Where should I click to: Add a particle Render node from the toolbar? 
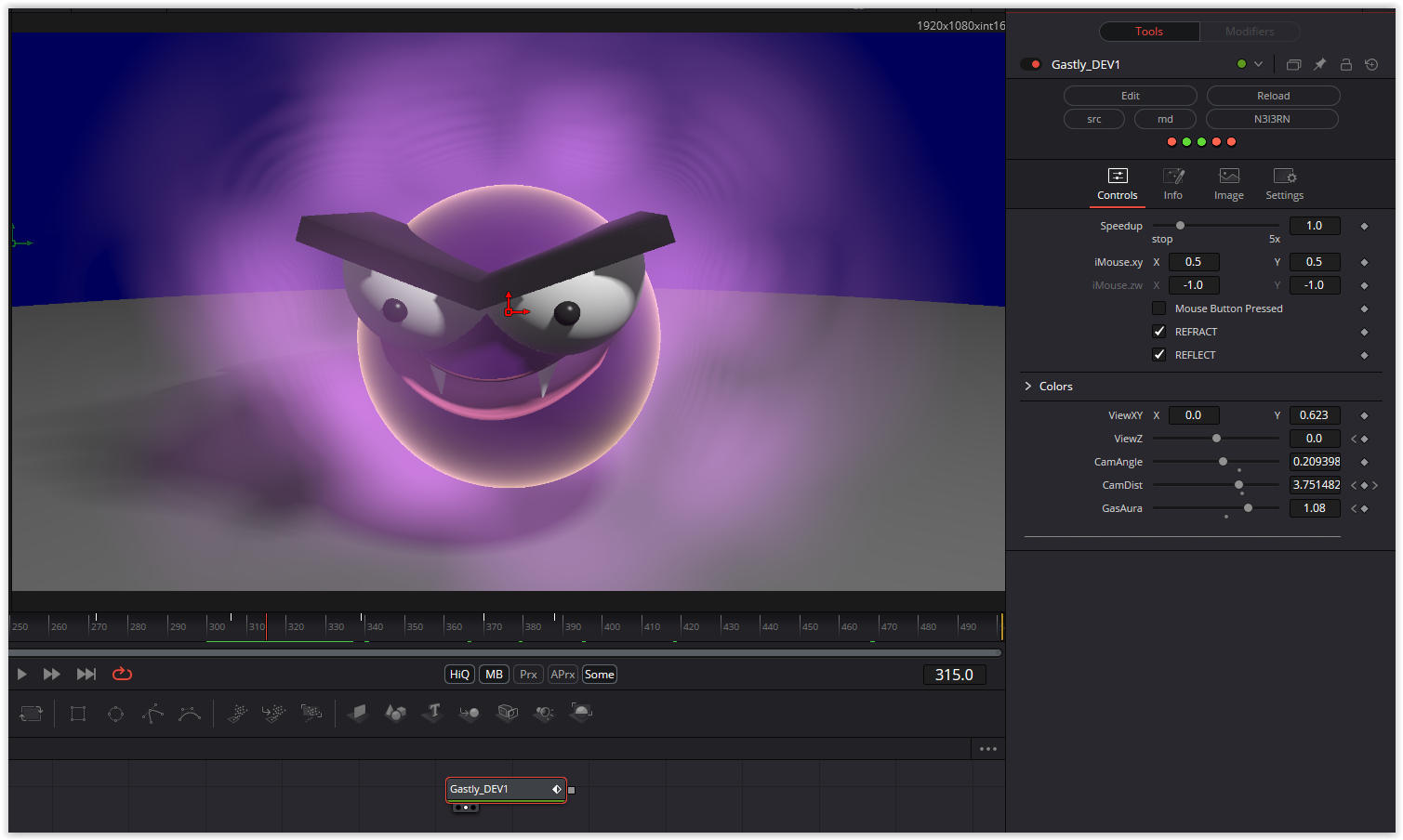point(311,714)
